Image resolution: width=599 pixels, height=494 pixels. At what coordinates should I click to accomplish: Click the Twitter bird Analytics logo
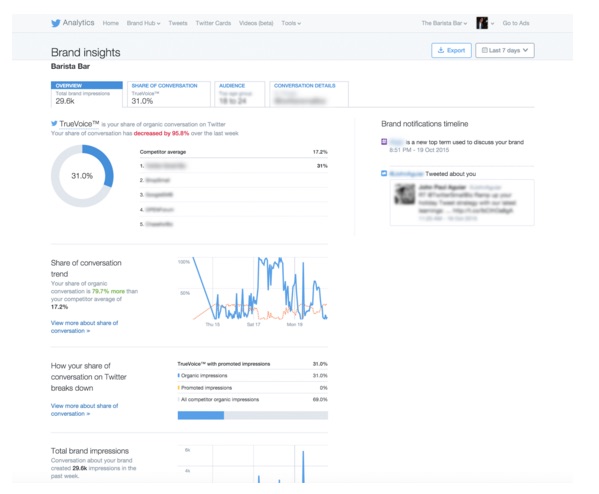point(73,23)
